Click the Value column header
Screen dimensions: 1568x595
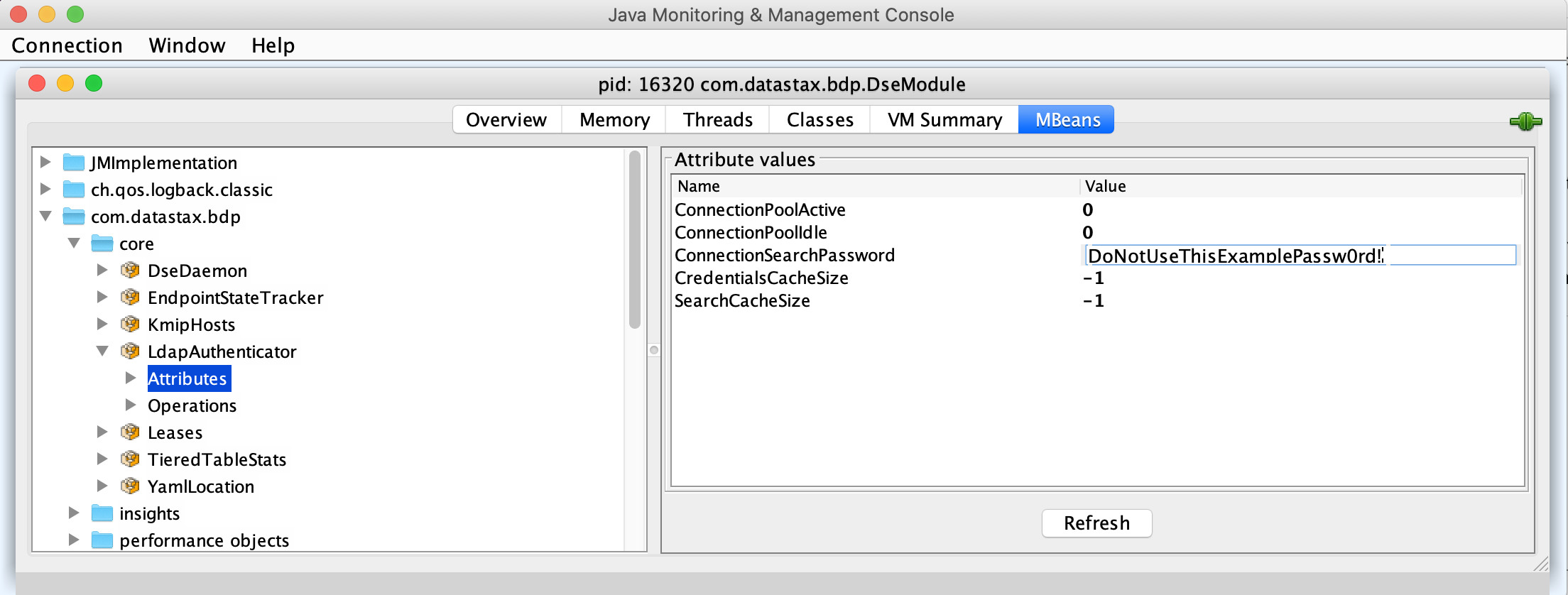[x=1301, y=186]
